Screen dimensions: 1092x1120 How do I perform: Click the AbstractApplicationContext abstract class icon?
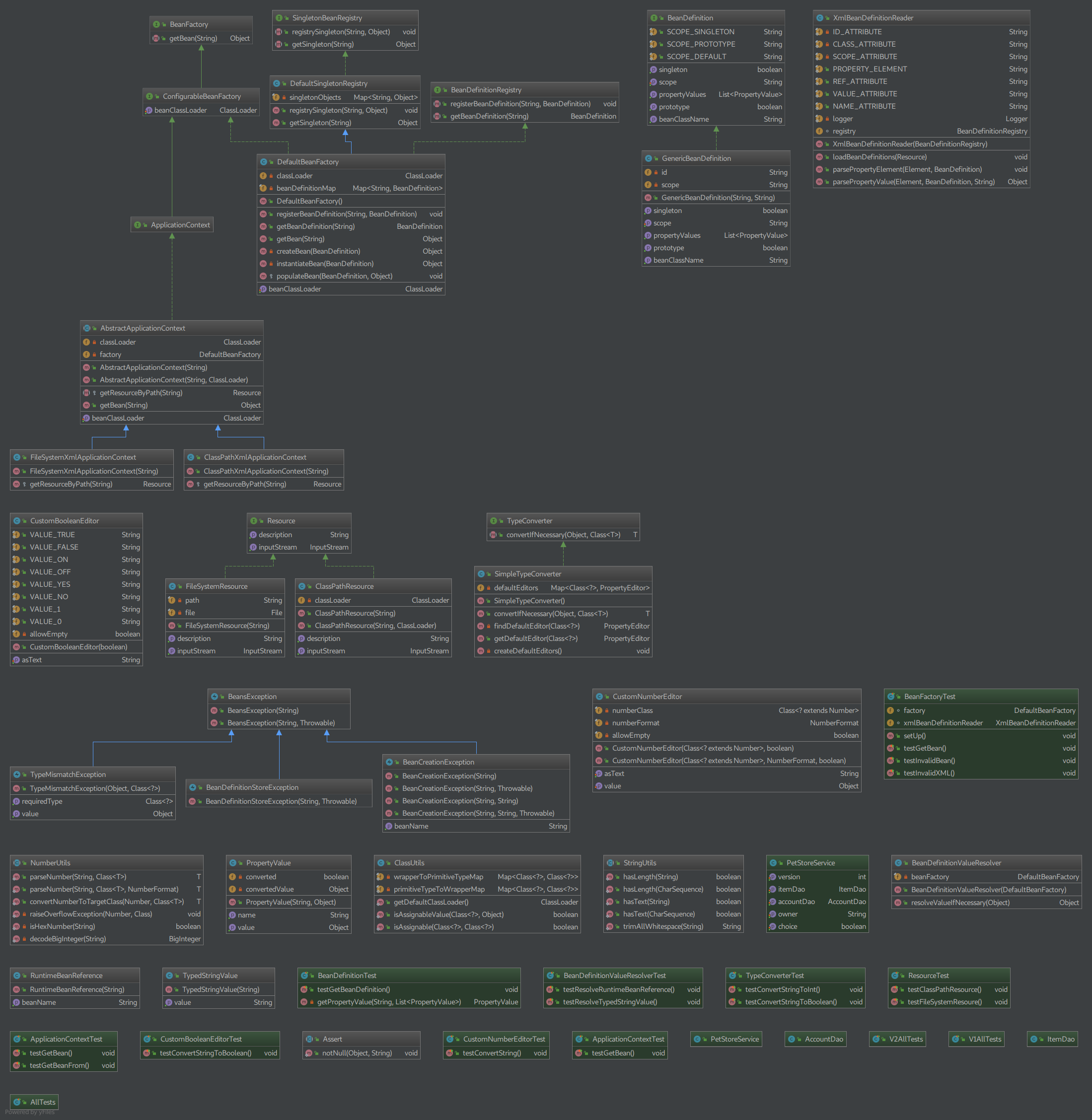[x=87, y=328]
